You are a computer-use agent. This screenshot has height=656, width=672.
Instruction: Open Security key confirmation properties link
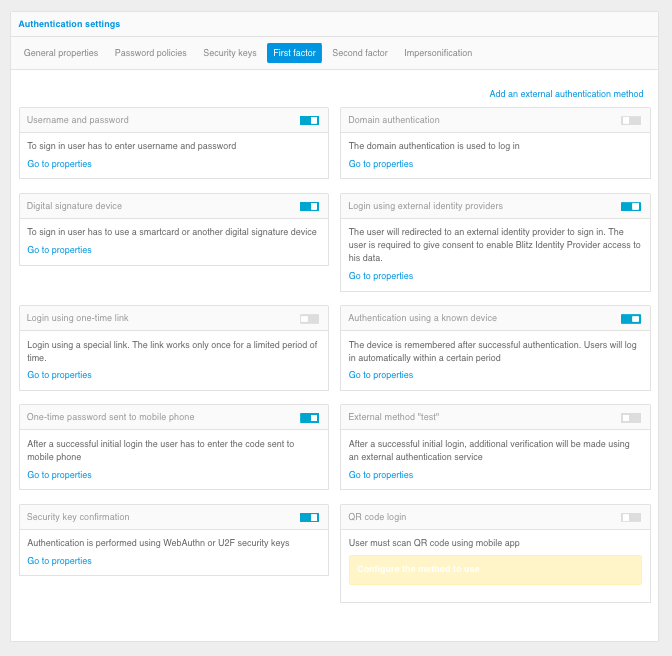click(x=59, y=561)
